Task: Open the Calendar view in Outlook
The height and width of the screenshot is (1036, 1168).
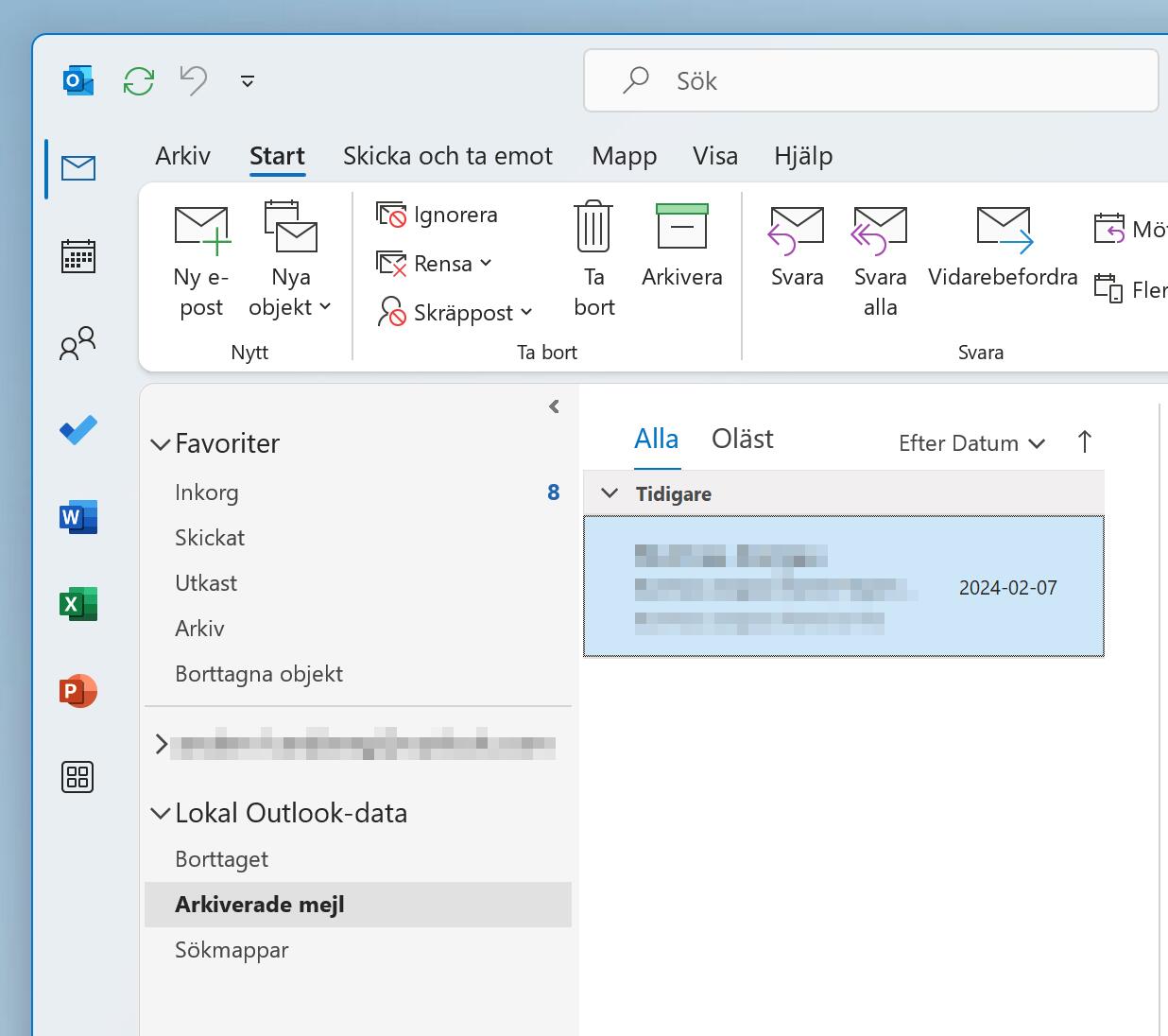Action: [x=77, y=255]
